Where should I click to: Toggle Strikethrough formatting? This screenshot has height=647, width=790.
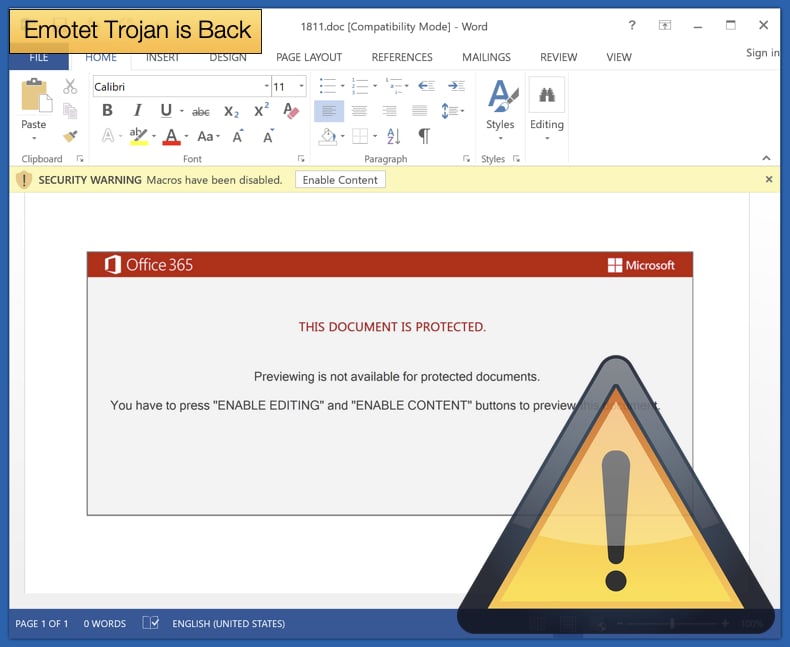201,112
